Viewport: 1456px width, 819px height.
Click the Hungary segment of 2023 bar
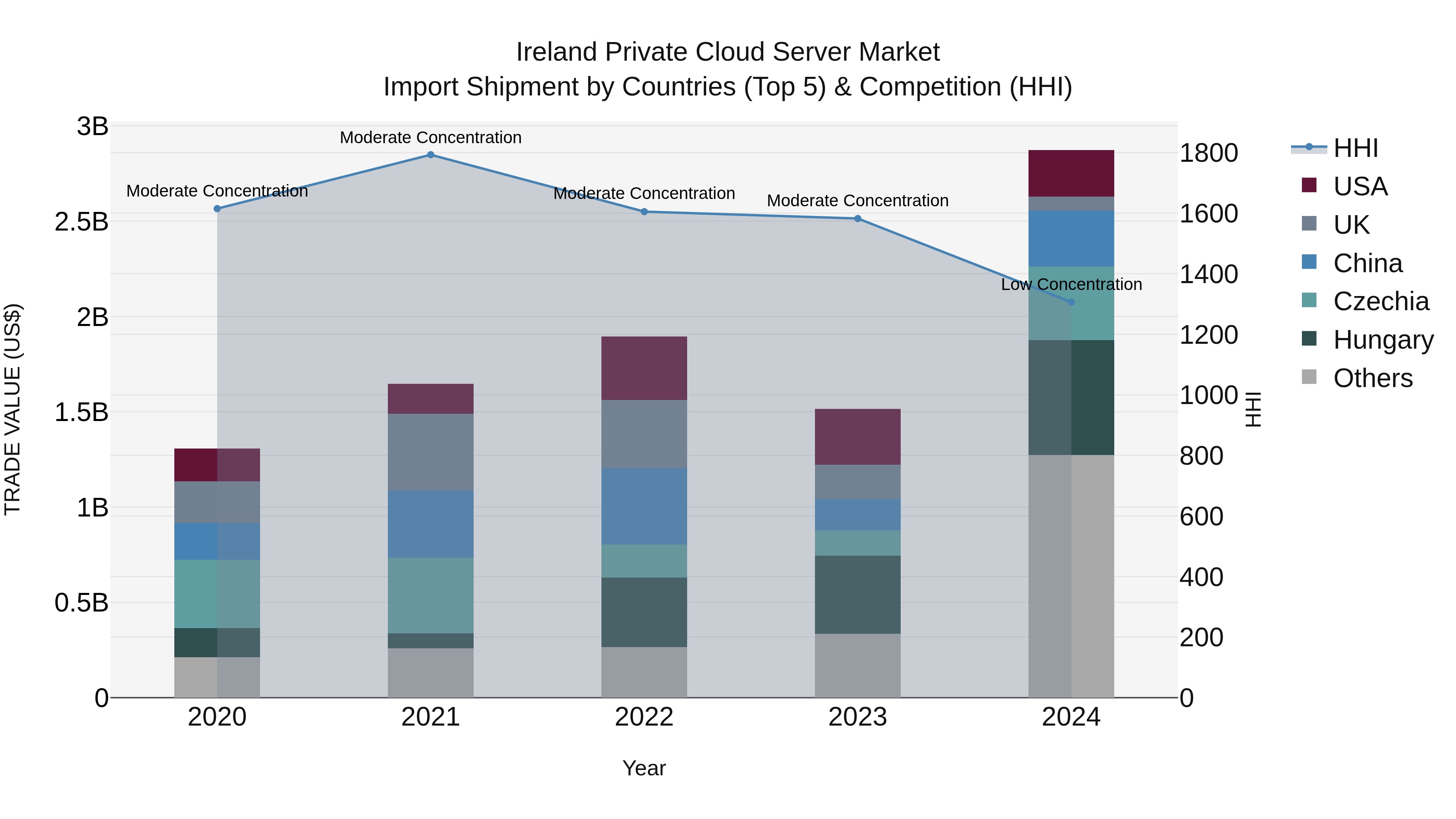(857, 595)
